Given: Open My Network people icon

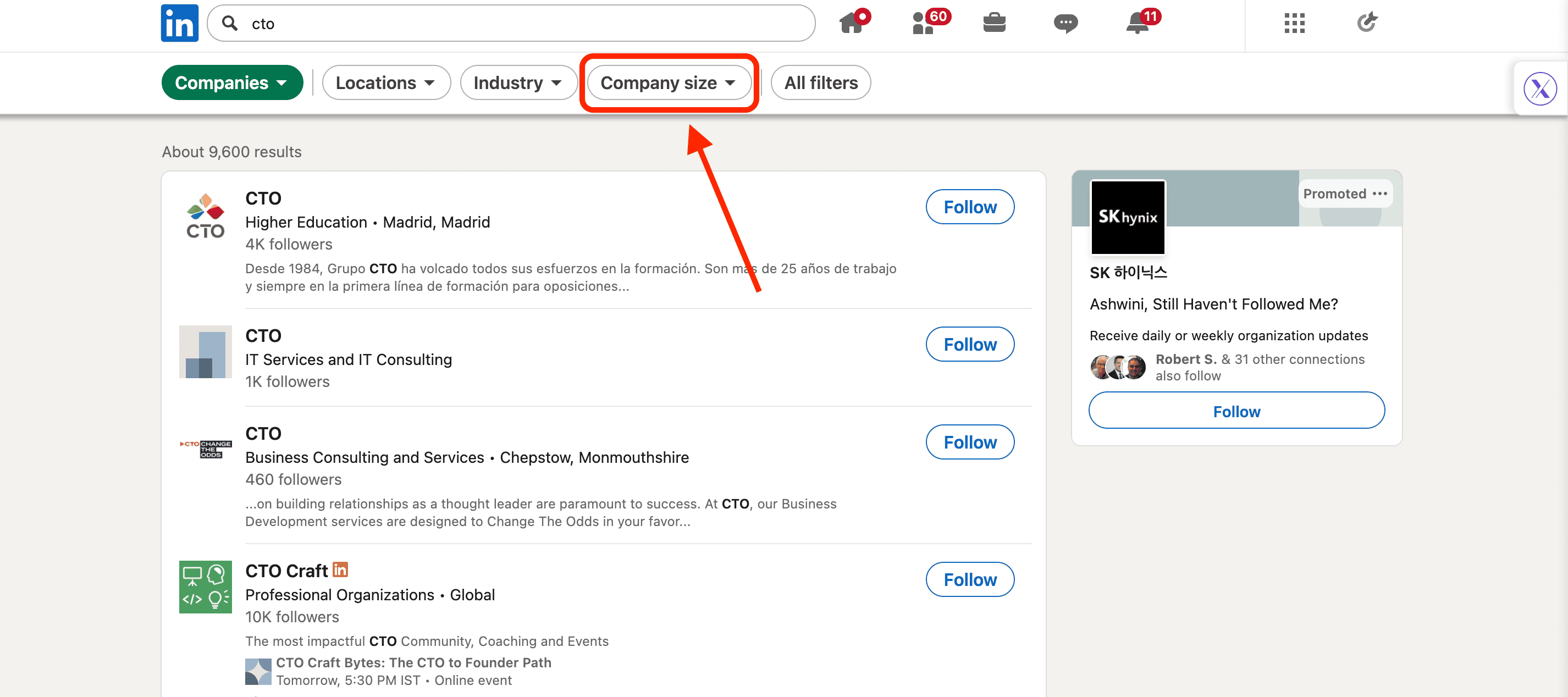Looking at the screenshot, I should 924,23.
